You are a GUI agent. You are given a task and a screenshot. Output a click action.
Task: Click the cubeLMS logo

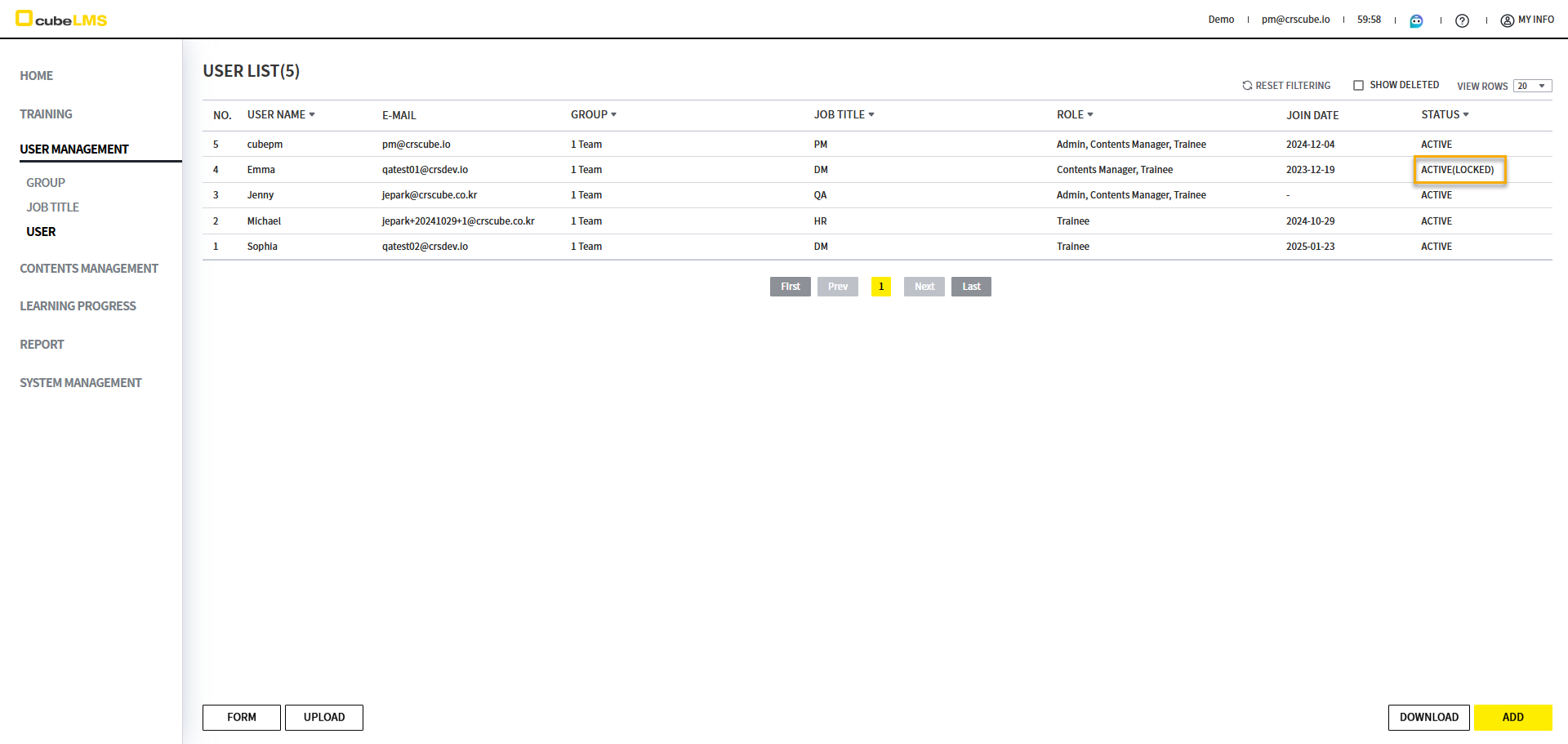point(61,19)
